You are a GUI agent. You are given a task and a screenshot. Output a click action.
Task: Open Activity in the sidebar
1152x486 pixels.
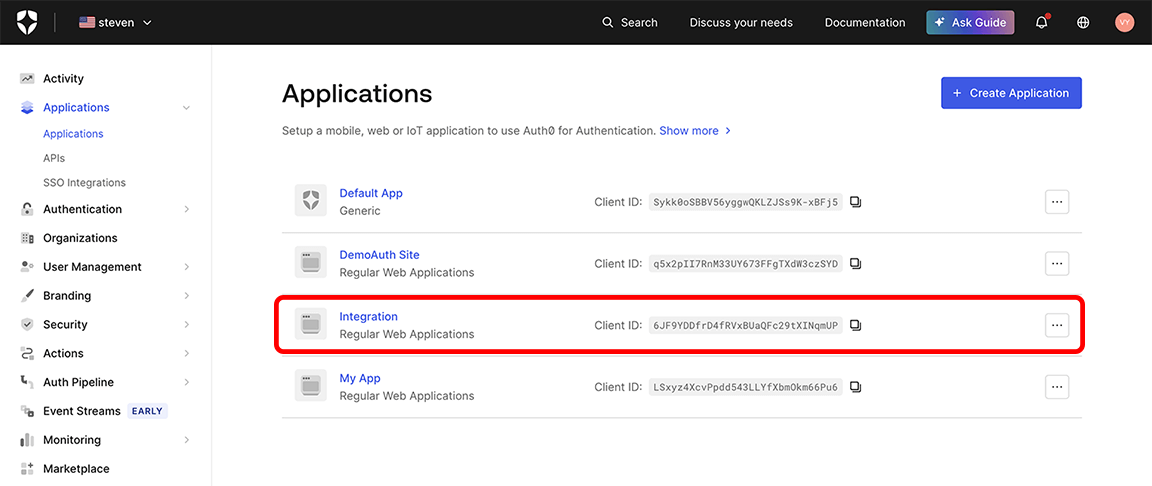click(63, 79)
